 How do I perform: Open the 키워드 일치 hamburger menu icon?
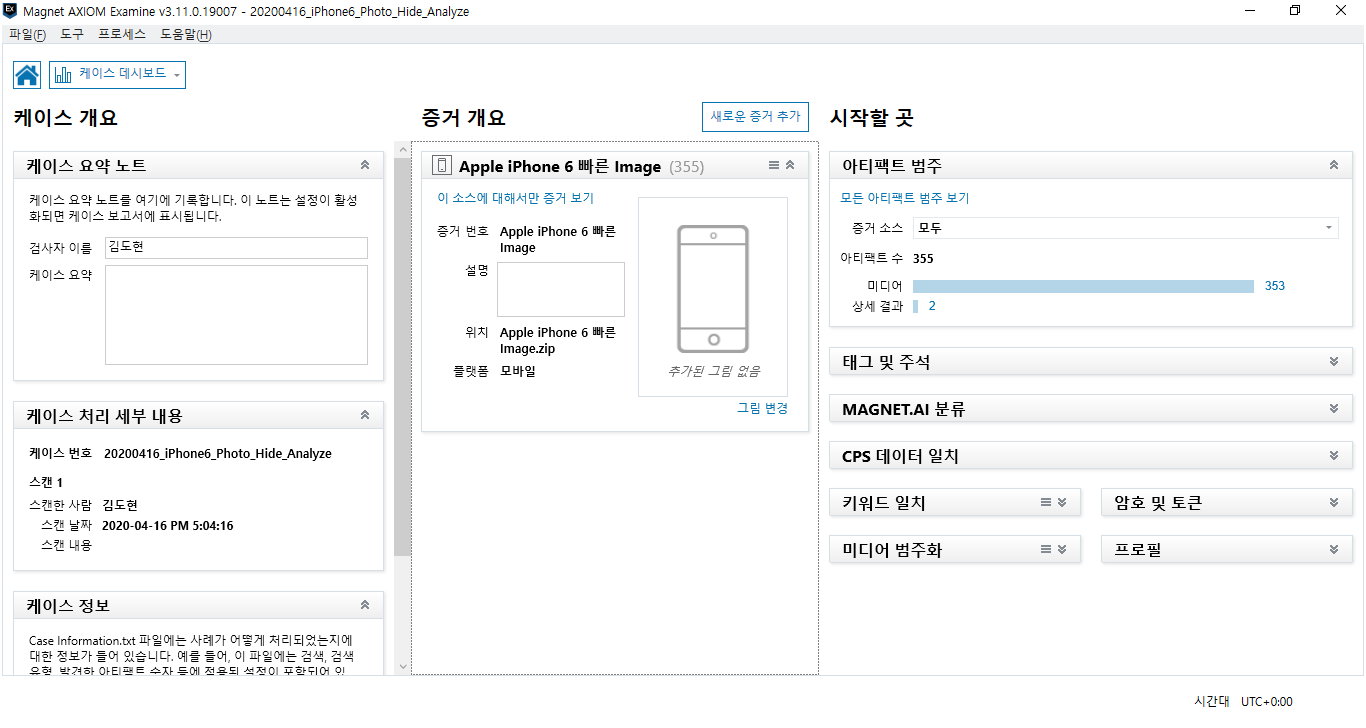coord(1046,502)
